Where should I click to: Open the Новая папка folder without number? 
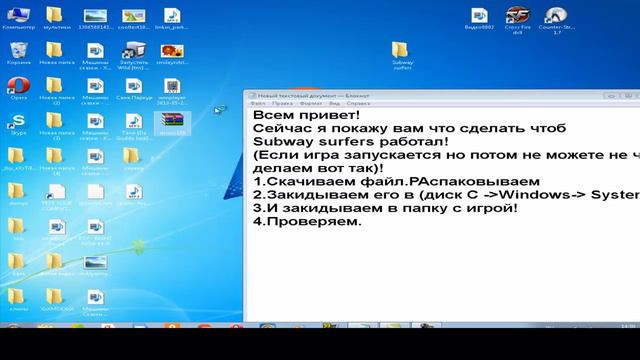pyautogui.click(x=57, y=53)
